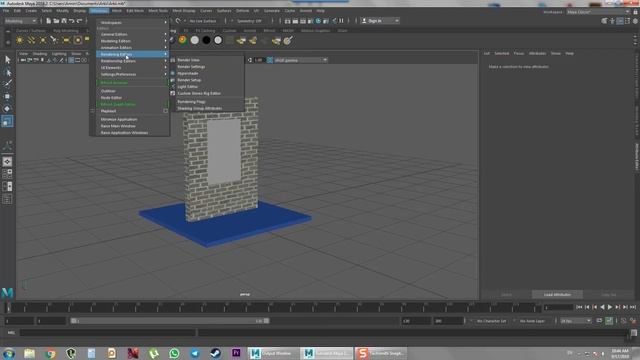Open Playblast options box
The image size is (640, 360).
coord(165,111)
